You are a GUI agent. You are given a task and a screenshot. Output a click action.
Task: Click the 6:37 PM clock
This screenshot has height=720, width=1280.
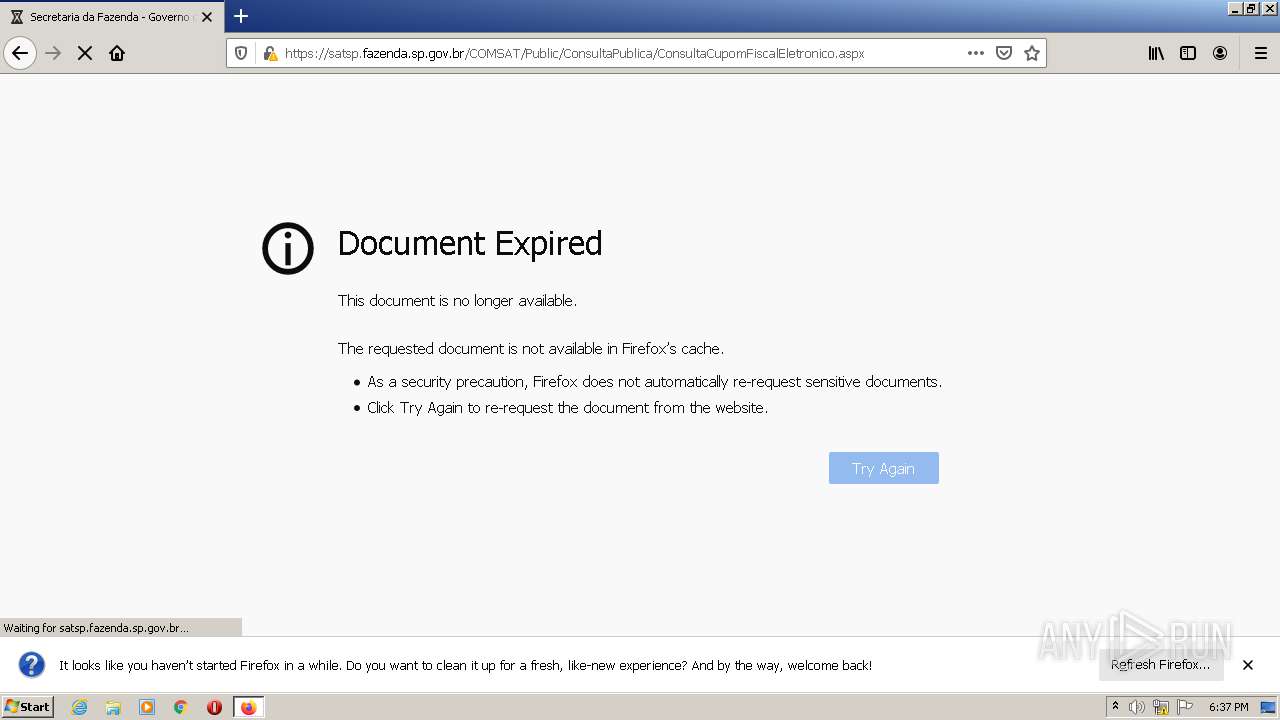(x=1229, y=707)
